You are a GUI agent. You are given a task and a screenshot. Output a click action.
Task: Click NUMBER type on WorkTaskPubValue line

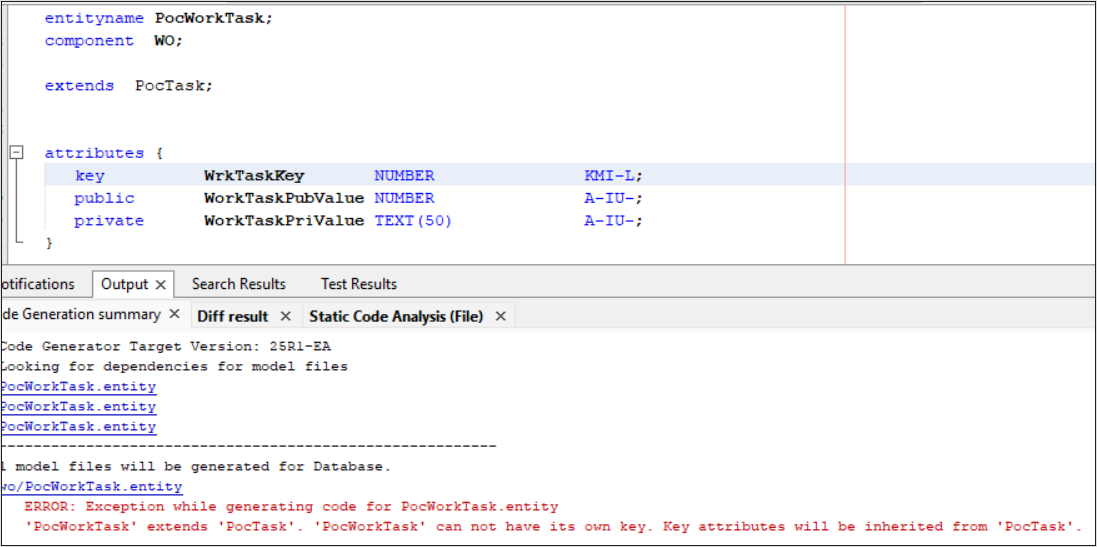[x=404, y=198]
